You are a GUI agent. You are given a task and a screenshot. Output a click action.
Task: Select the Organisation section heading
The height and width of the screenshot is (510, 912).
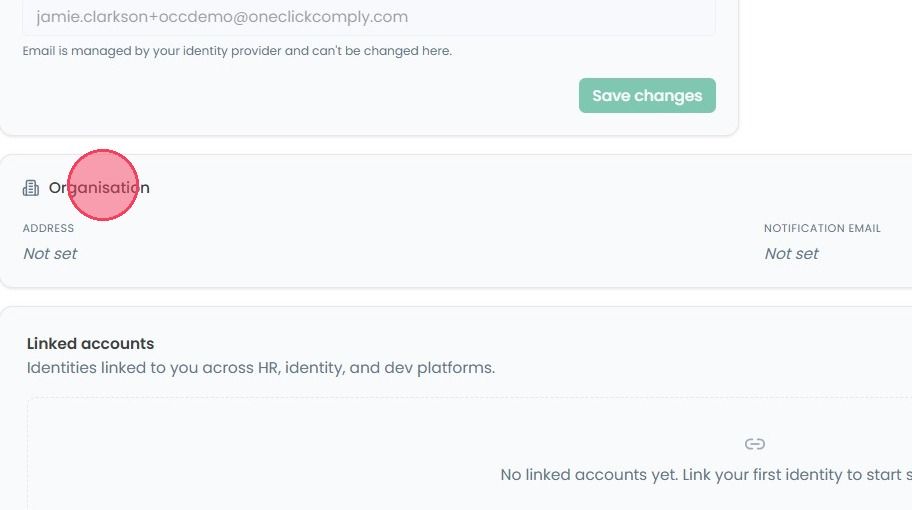coord(99,188)
